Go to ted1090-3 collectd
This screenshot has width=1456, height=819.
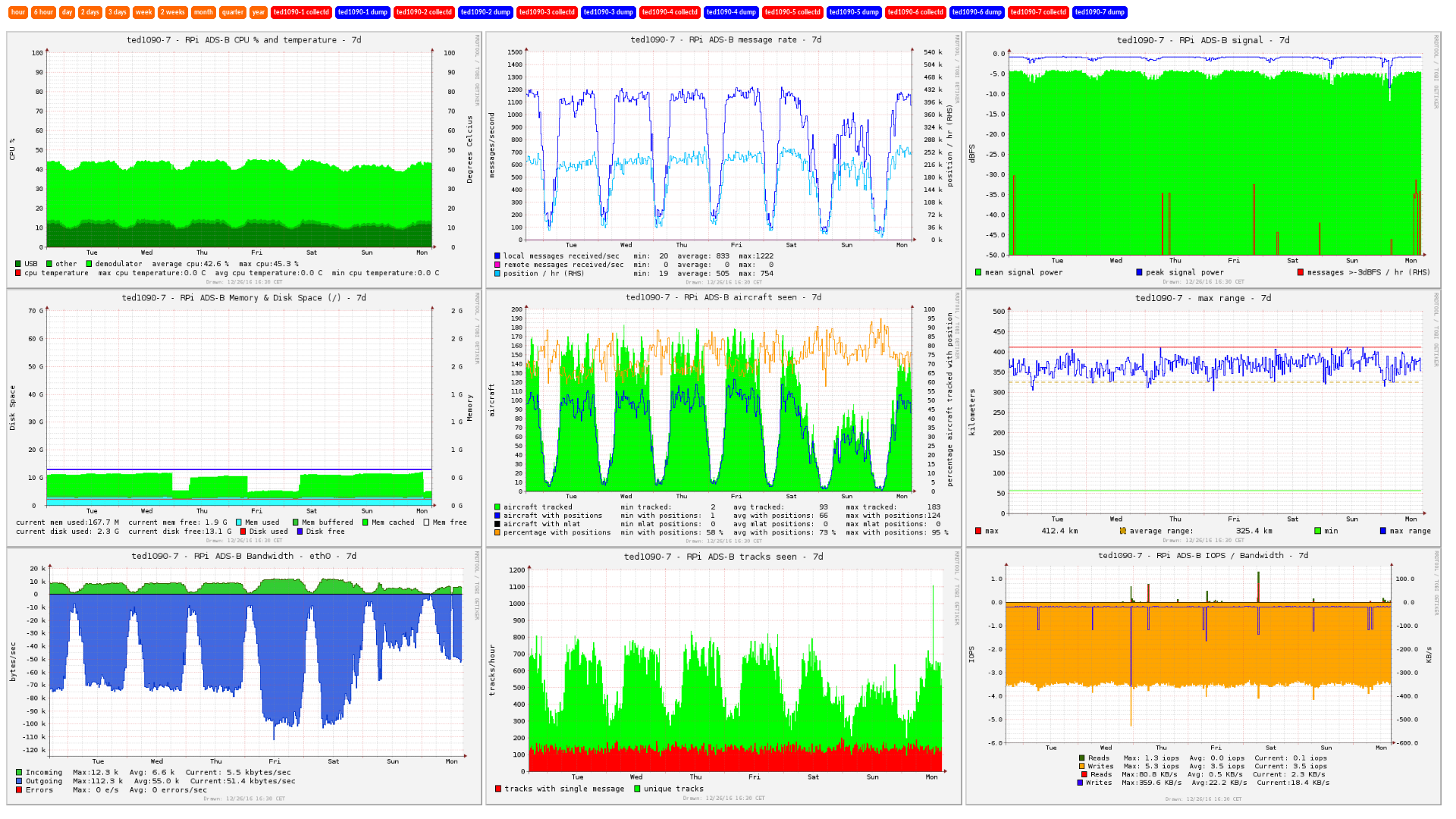point(547,12)
